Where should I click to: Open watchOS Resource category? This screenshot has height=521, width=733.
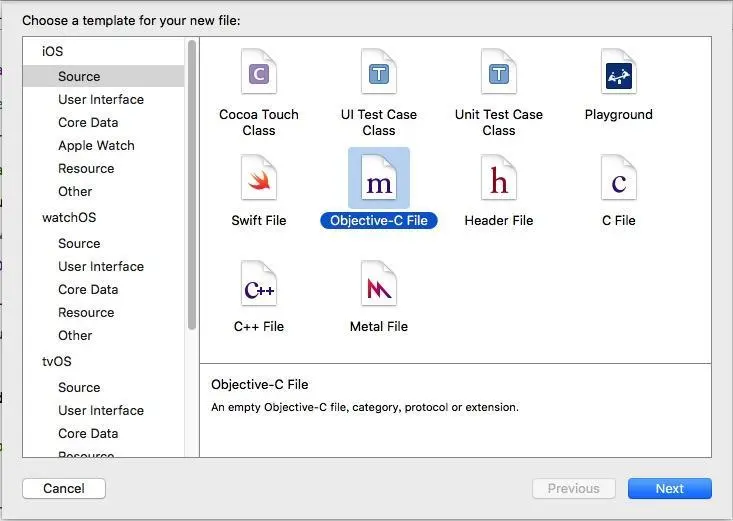point(86,312)
